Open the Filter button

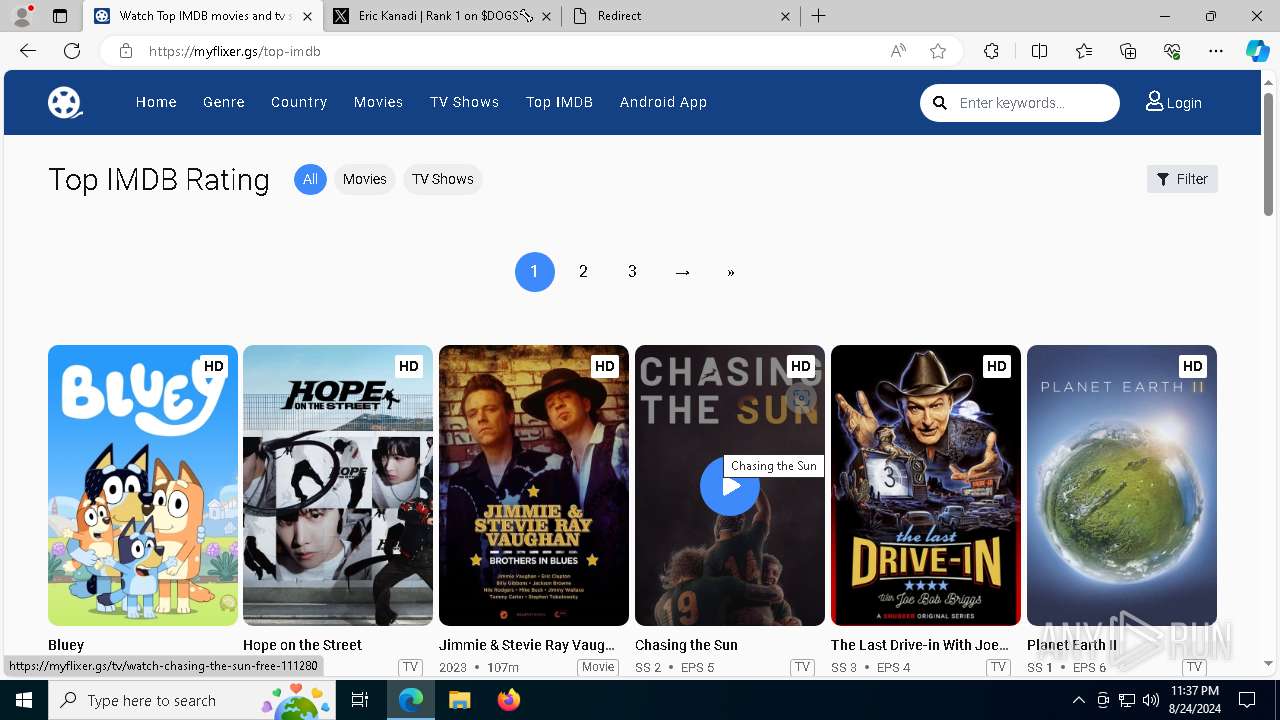click(1182, 179)
